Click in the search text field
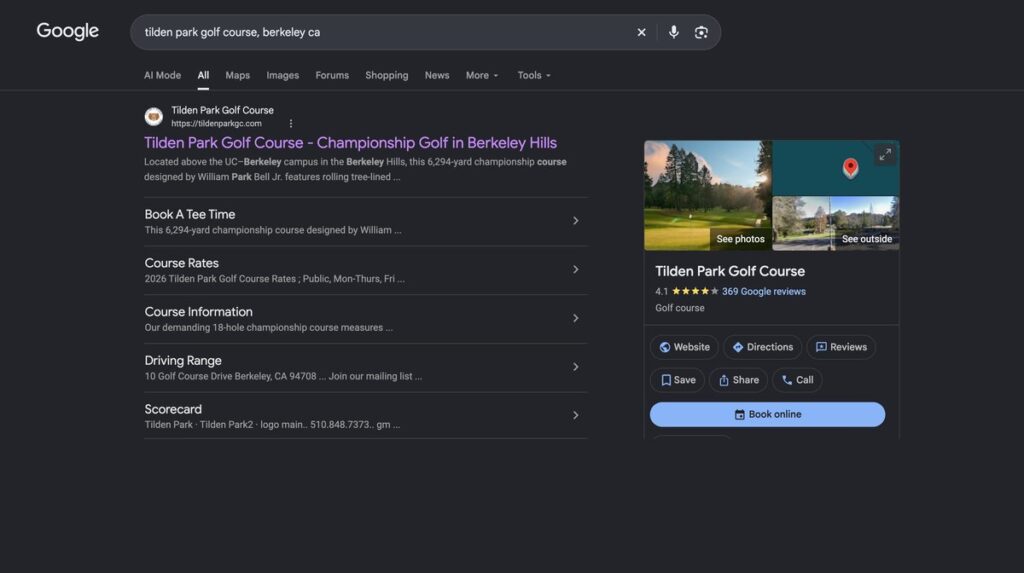This screenshot has width=1024, height=573. (x=385, y=32)
